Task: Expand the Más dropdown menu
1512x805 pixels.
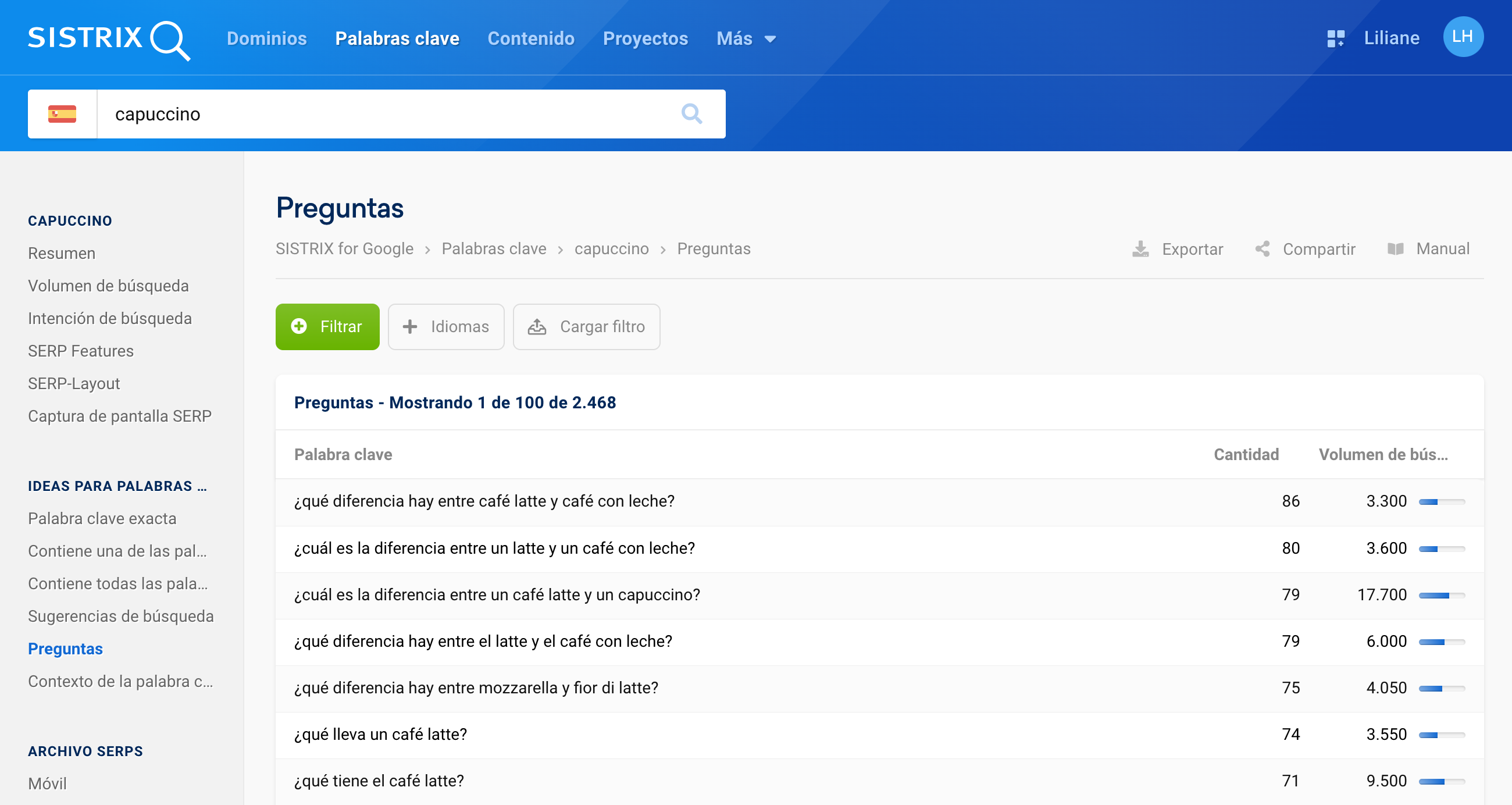Action: pos(746,39)
